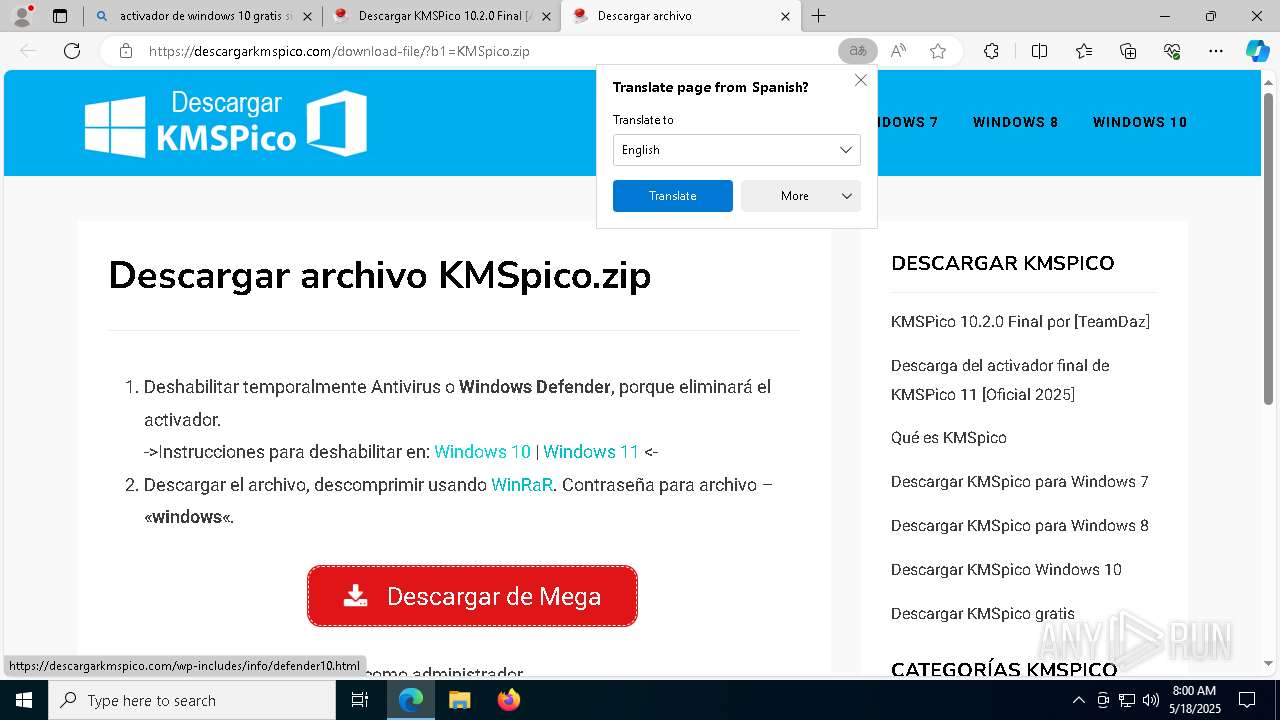Open Descargar KMSpico para Windows 7 link
The width and height of the screenshot is (1280, 720).
coord(1019,482)
